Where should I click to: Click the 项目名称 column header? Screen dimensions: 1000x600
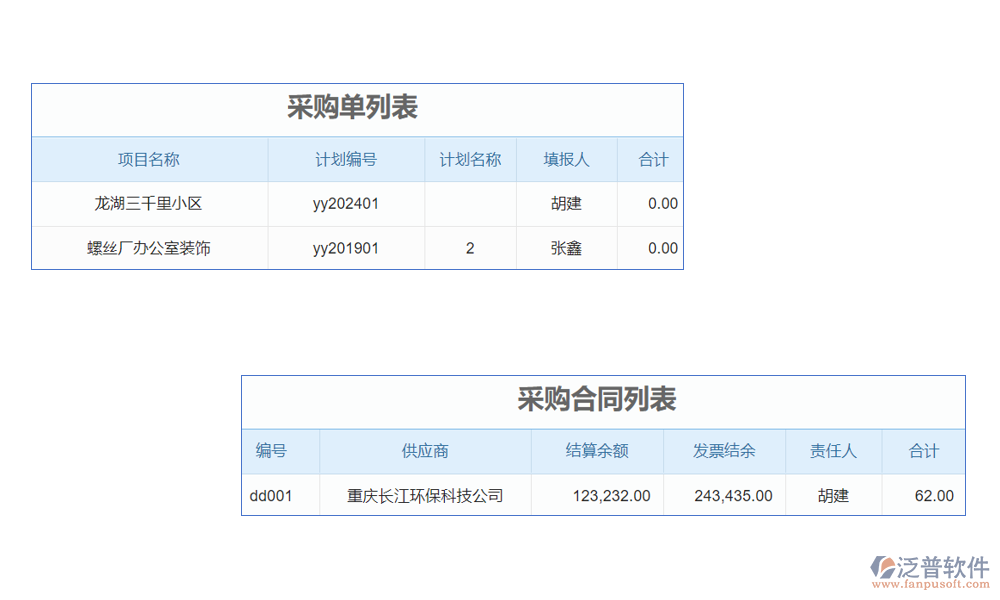(149, 159)
